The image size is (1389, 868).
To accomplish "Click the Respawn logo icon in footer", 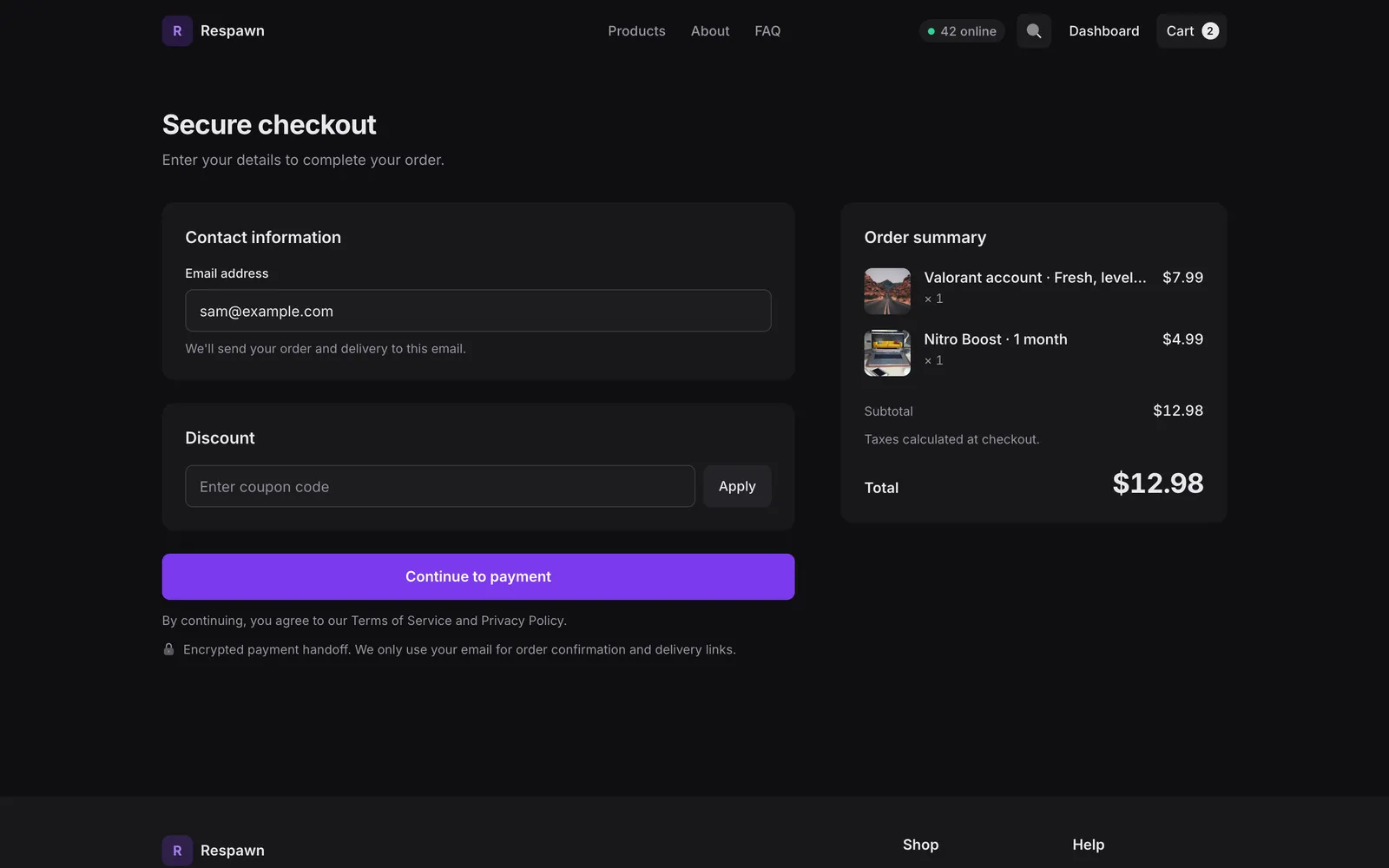I will click(x=177, y=851).
